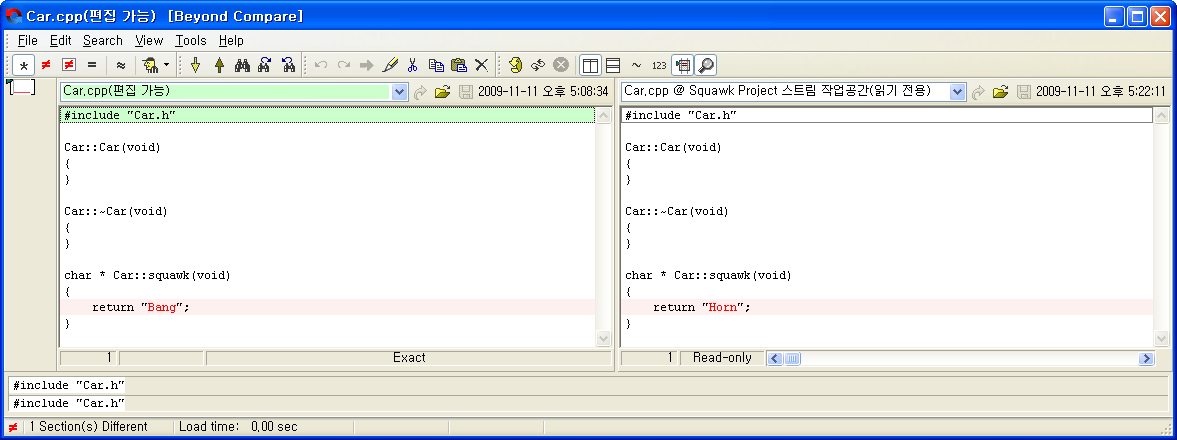This screenshot has height=440, width=1177.
Task: Open the Help menu
Action: coord(231,41)
